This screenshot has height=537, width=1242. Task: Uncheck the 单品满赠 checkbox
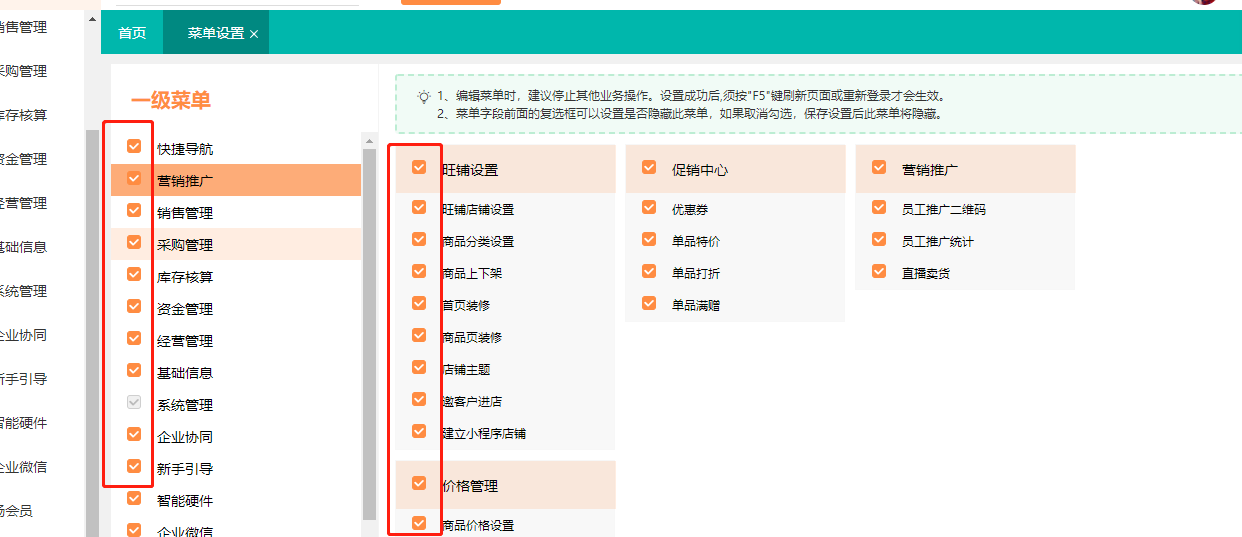click(649, 303)
